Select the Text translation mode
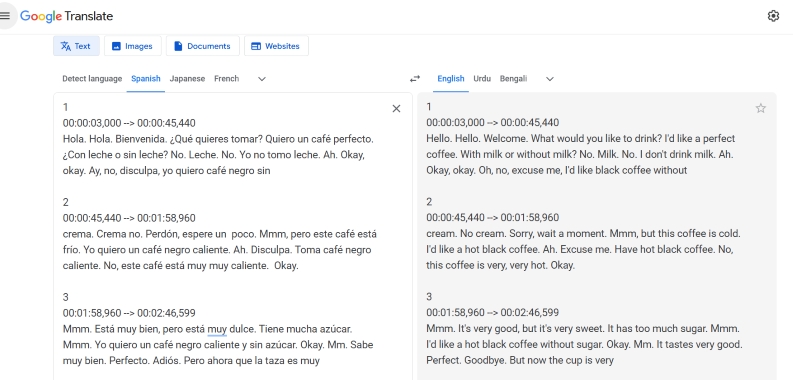This screenshot has height=380, width=793. [x=76, y=46]
